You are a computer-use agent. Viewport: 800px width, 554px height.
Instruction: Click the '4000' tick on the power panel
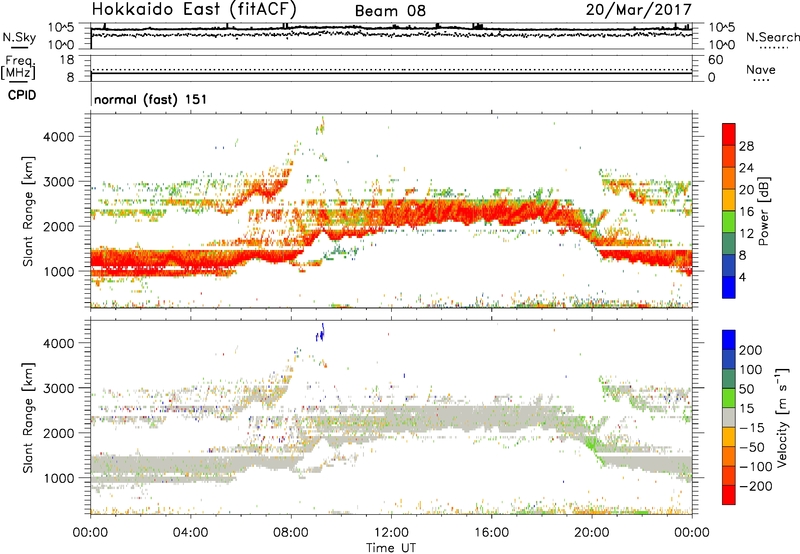(58, 137)
